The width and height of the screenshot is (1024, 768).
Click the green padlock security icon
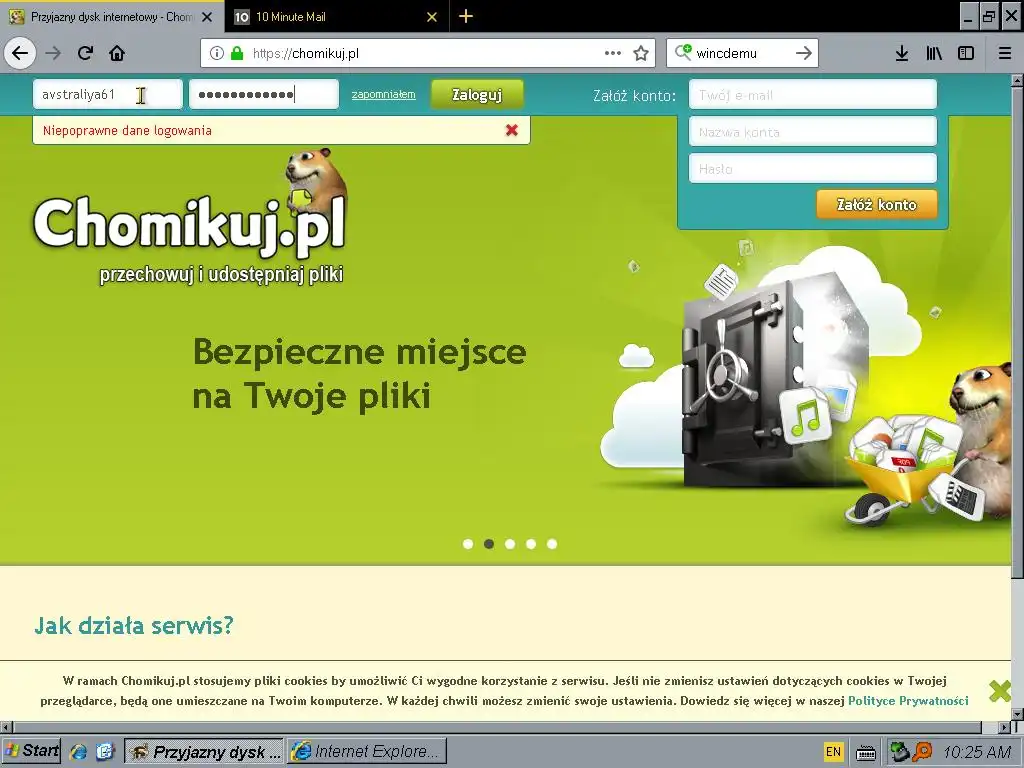click(x=237, y=53)
